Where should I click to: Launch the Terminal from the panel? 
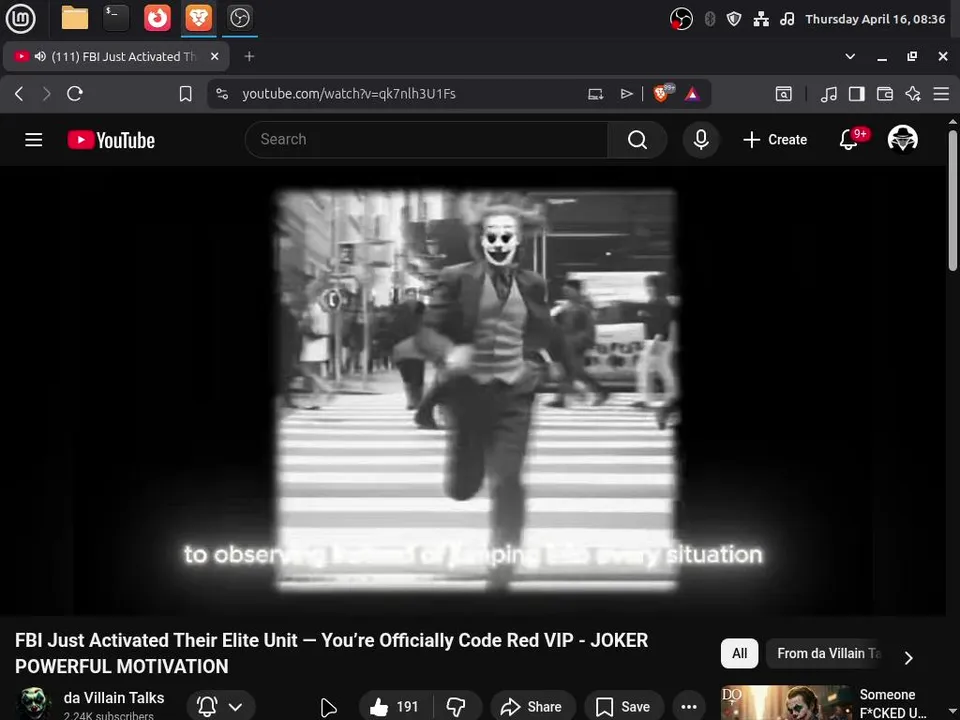pyautogui.click(x=116, y=18)
